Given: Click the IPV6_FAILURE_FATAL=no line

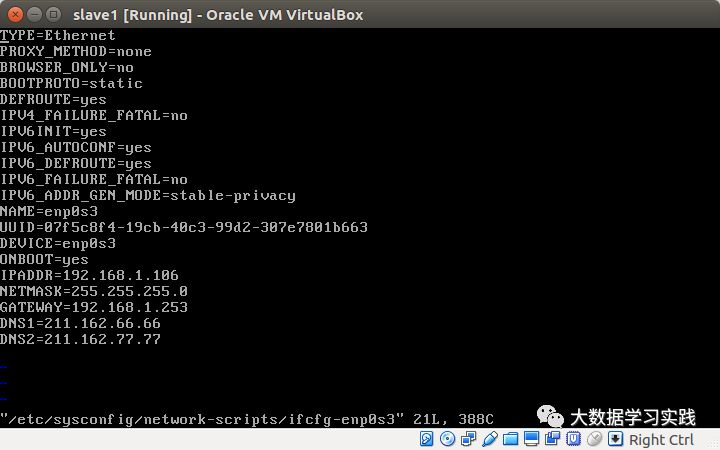Looking at the screenshot, I should [94, 180].
